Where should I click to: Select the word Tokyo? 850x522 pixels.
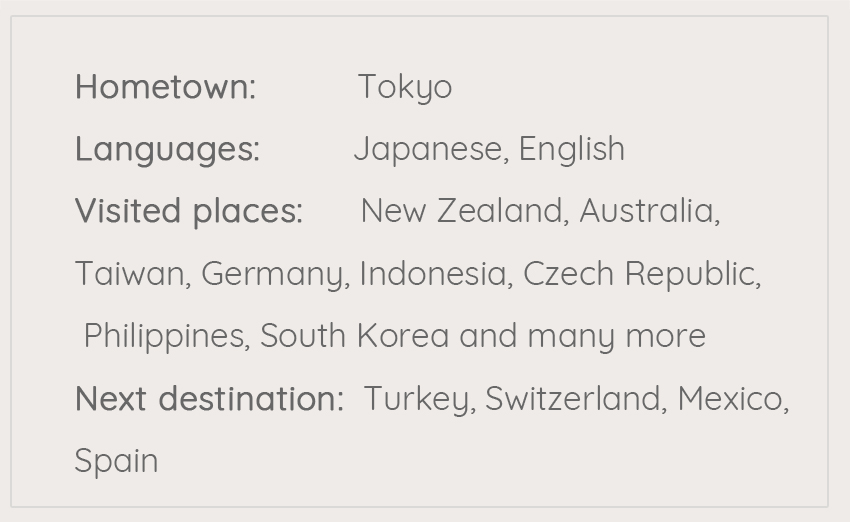point(404,87)
